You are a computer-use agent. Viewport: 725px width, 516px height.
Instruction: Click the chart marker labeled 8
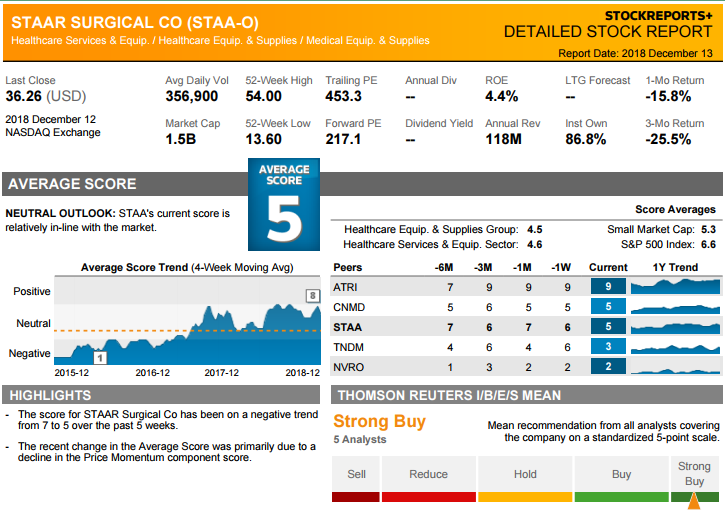[313, 295]
